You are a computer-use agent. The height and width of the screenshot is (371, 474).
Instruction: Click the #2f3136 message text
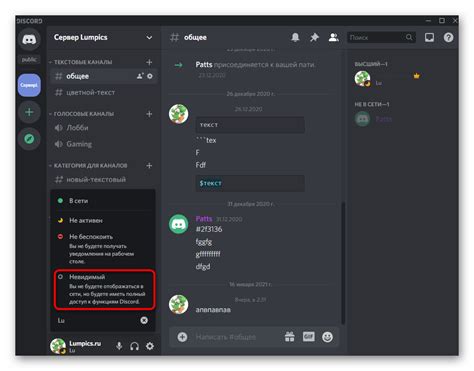[209, 229]
